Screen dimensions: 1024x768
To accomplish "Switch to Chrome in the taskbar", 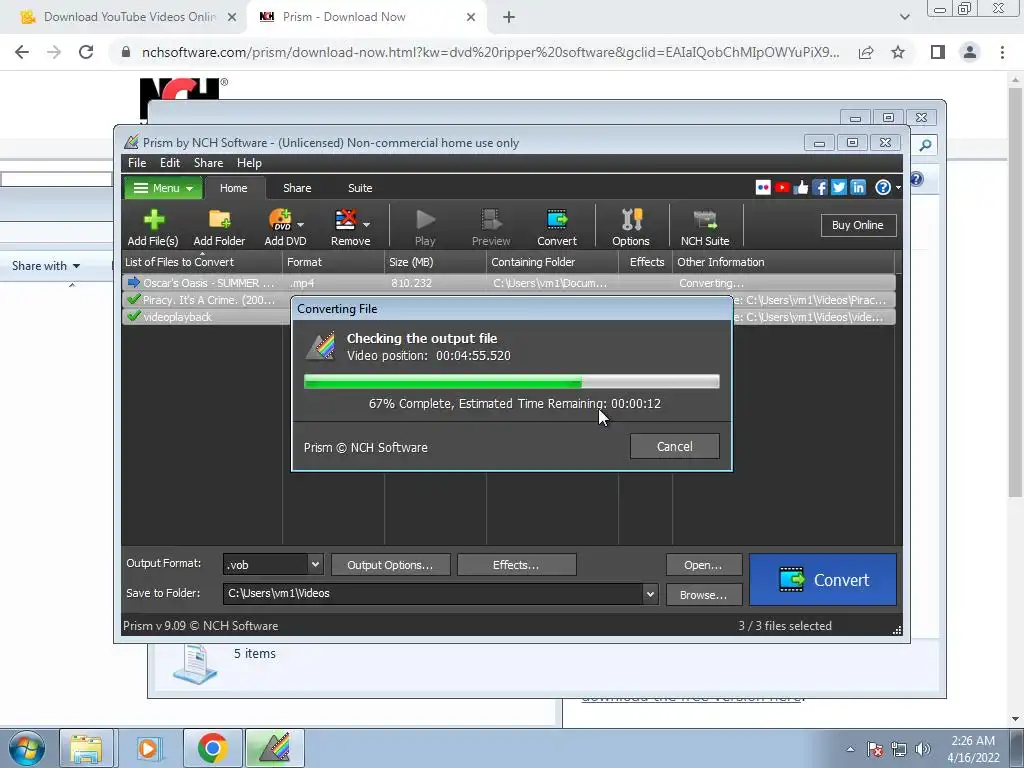I will point(212,748).
